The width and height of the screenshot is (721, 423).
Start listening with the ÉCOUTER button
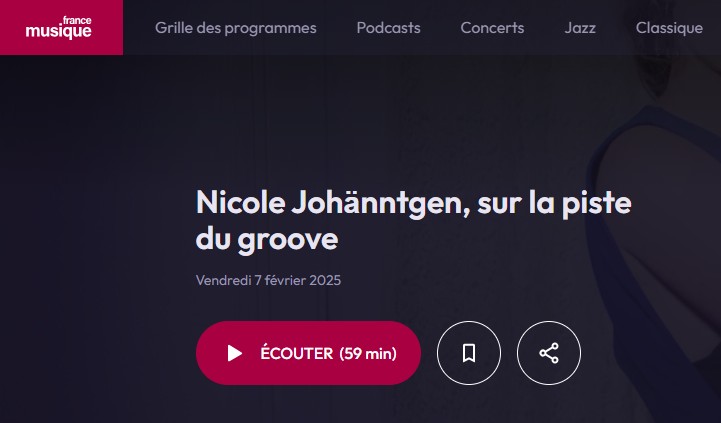pos(308,353)
